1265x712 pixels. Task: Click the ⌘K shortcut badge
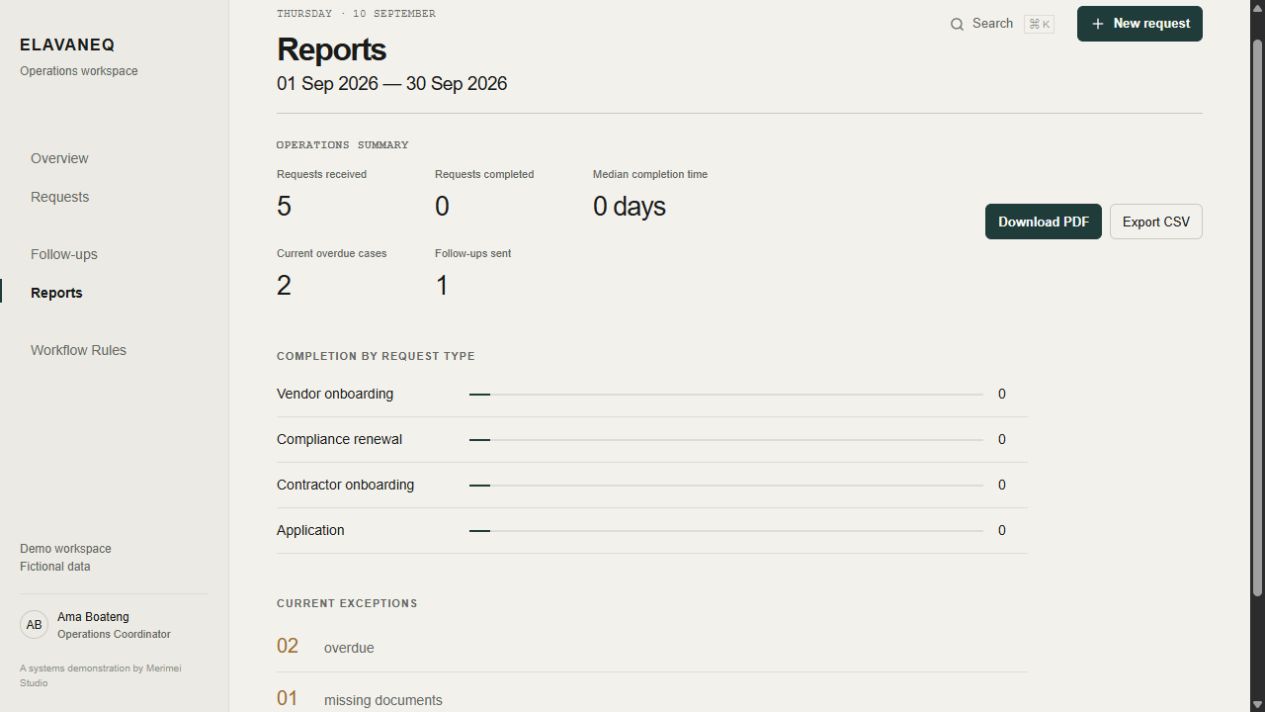click(x=1039, y=24)
